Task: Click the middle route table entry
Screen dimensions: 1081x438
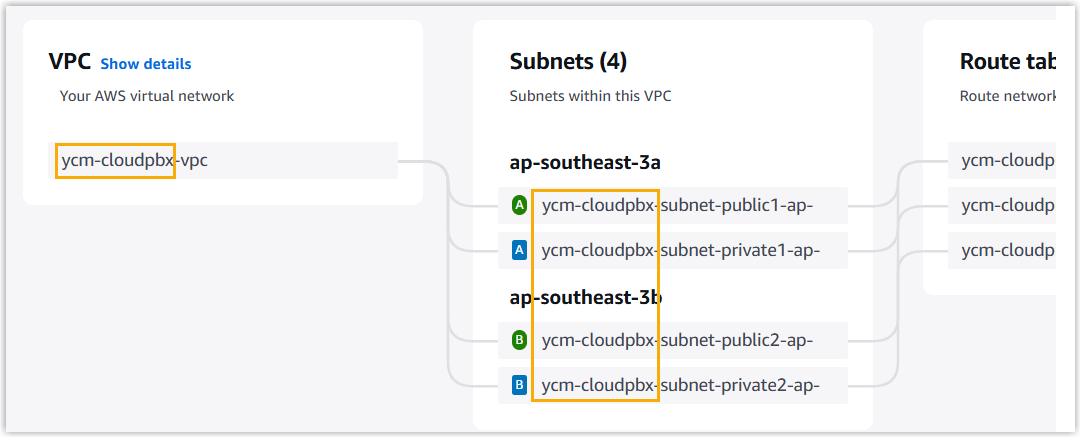Action: [x=1006, y=205]
